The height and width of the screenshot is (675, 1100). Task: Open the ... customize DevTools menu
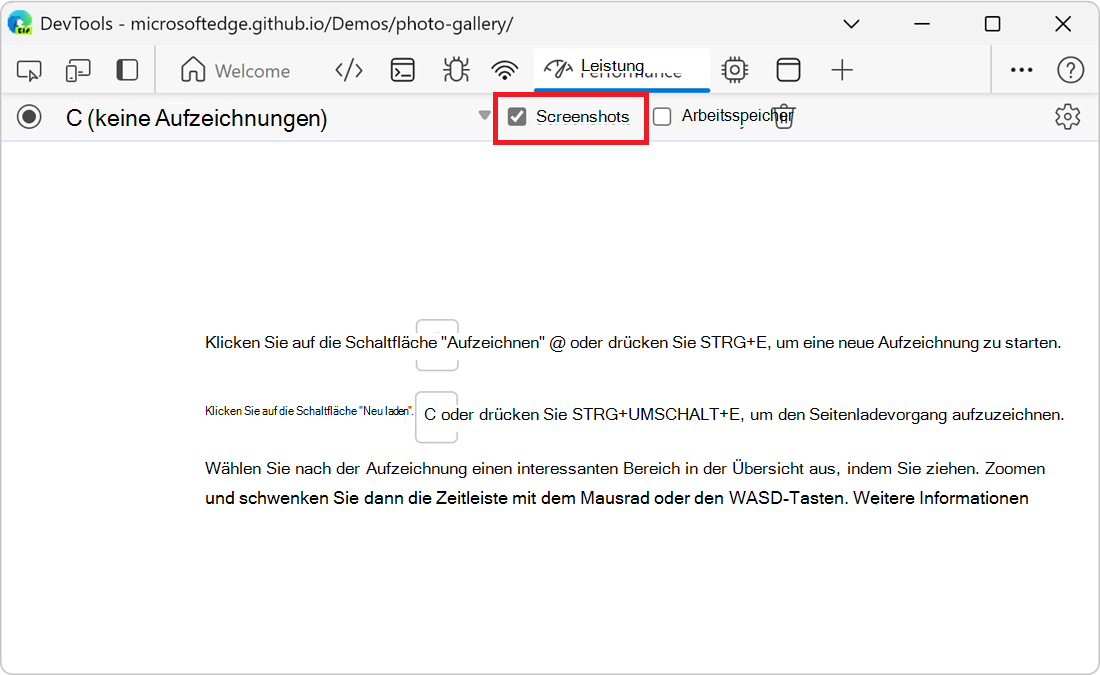(x=1021, y=70)
